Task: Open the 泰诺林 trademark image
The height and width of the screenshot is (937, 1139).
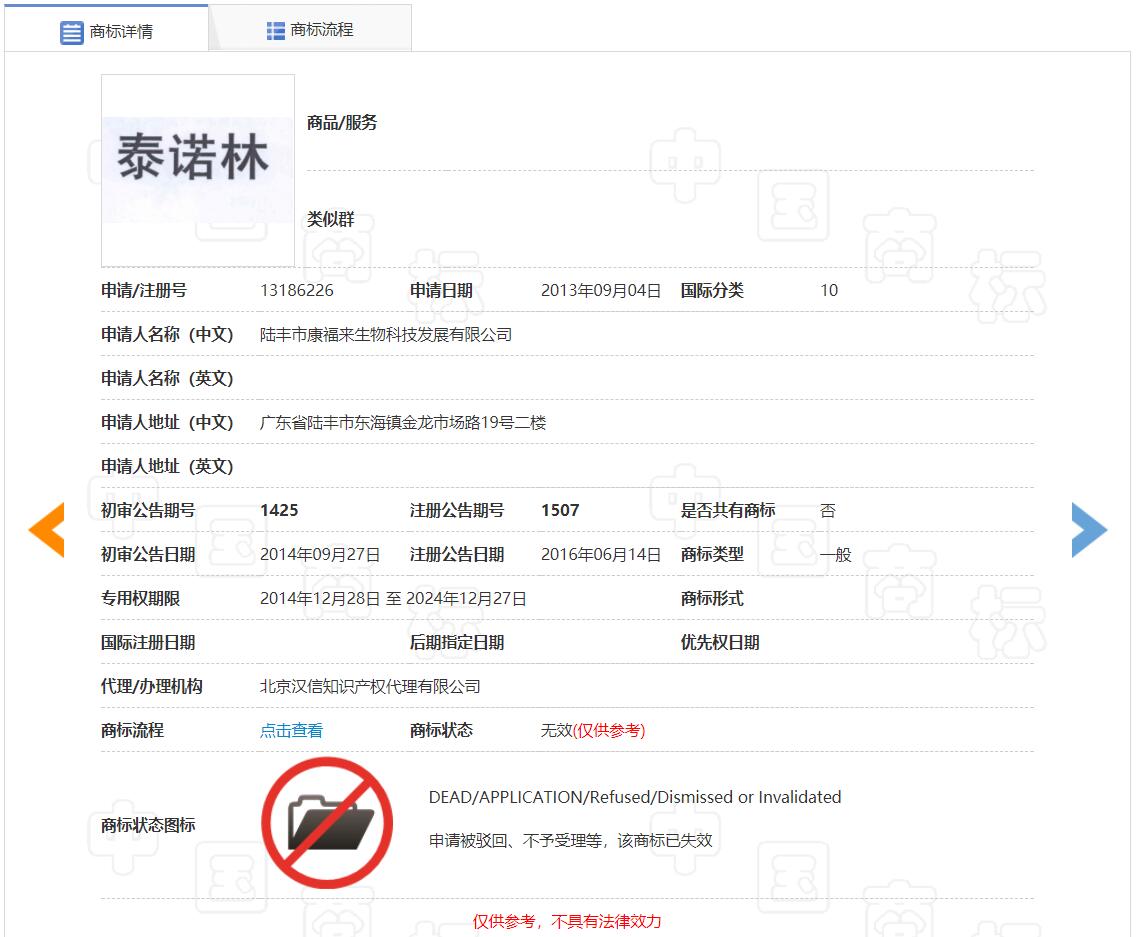Action: (197, 169)
